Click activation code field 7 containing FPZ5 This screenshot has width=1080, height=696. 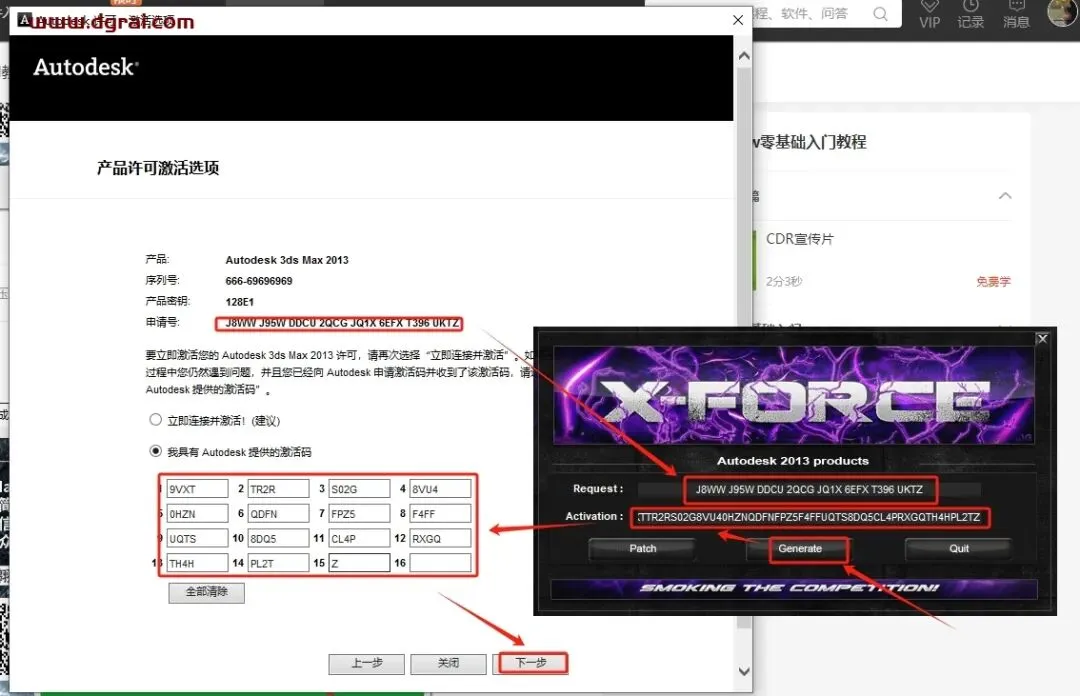[359, 513]
